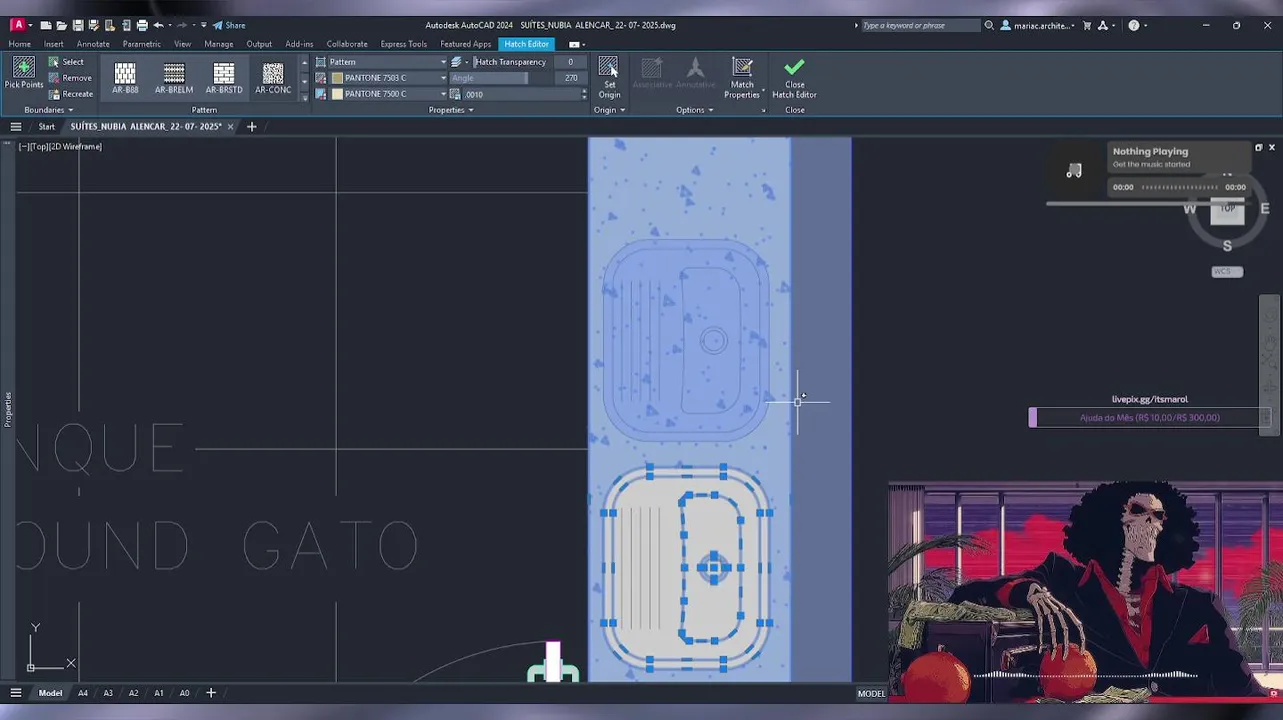Switch to the A0 layout tab

(x=184, y=693)
